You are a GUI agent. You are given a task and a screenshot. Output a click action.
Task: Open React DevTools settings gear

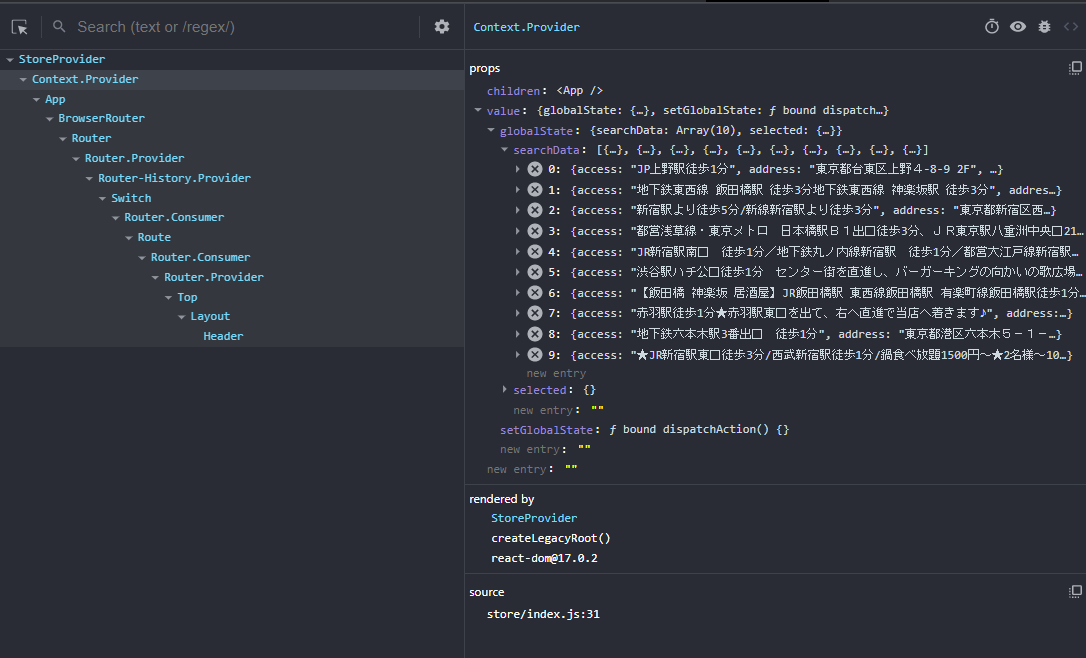(x=441, y=27)
